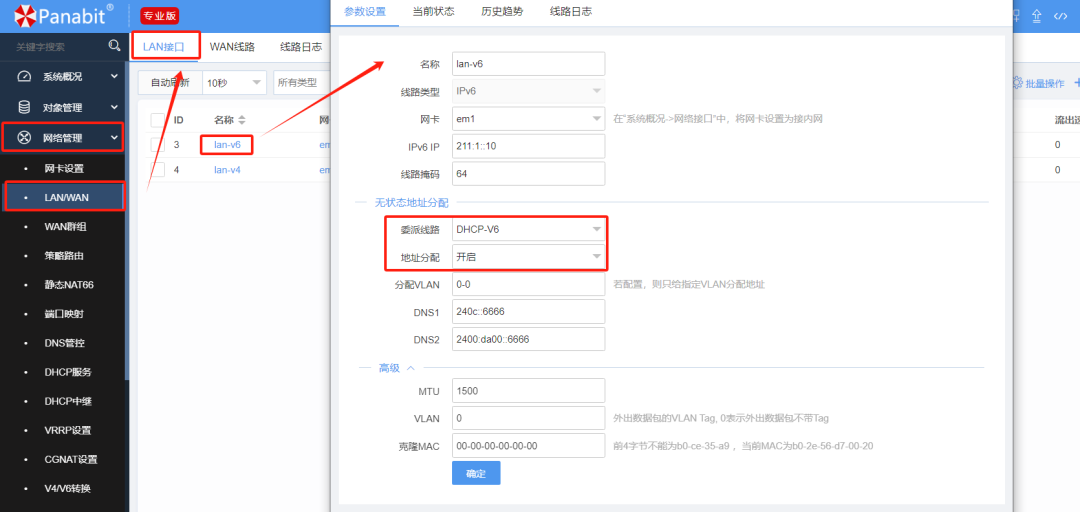The height and width of the screenshot is (512, 1080).
Task: Open 端口映射 in sidebar
Action: point(64,314)
